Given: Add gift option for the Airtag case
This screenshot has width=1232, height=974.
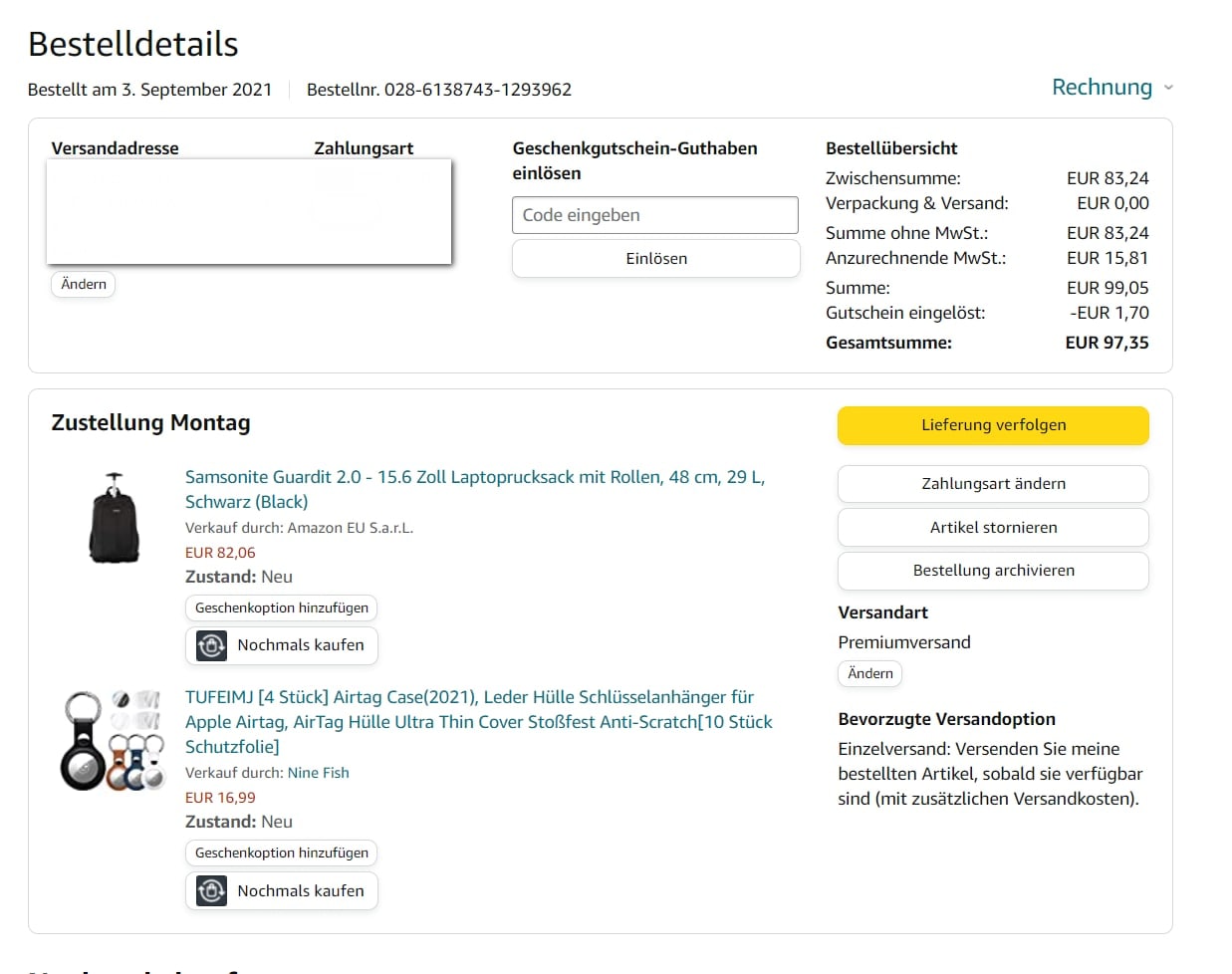Looking at the screenshot, I should 281,853.
